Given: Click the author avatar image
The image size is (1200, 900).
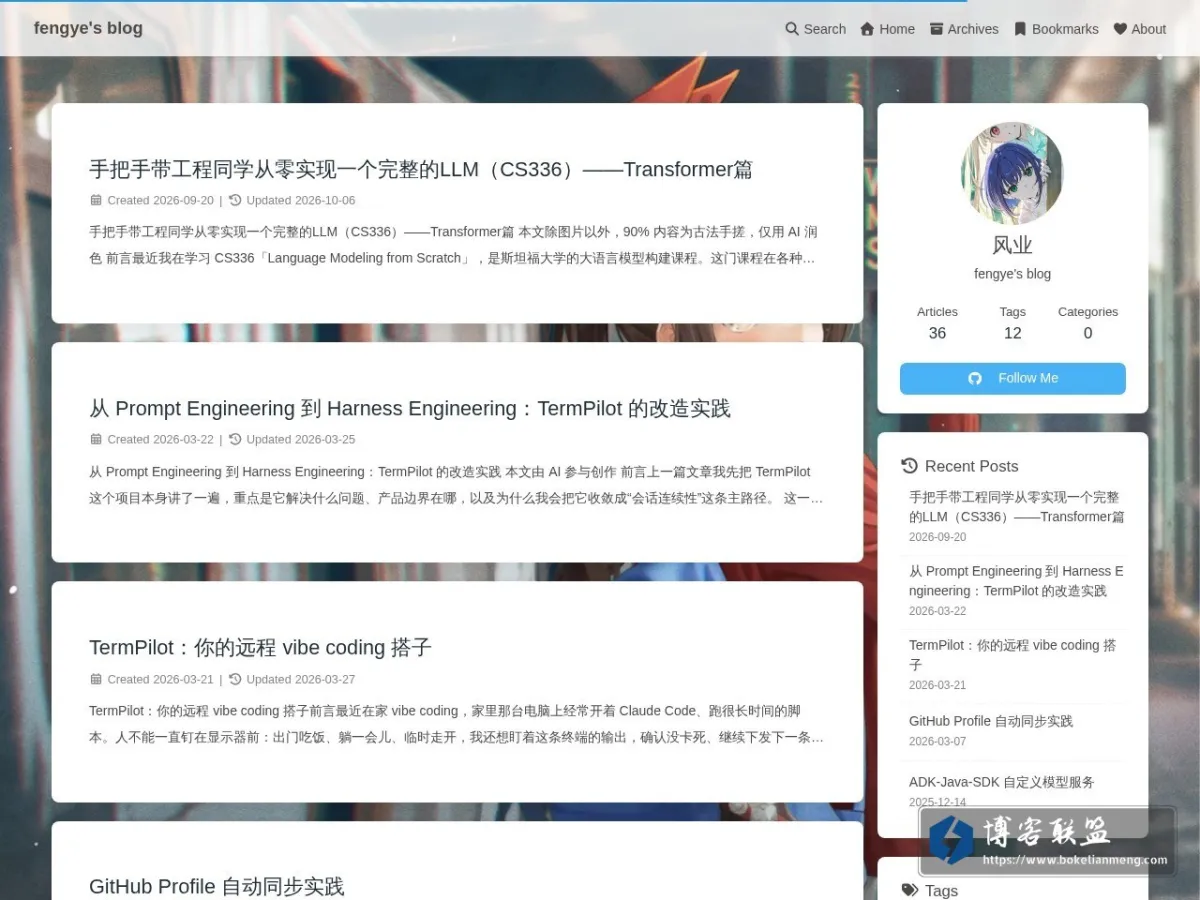Looking at the screenshot, I should click(1012, 174).
